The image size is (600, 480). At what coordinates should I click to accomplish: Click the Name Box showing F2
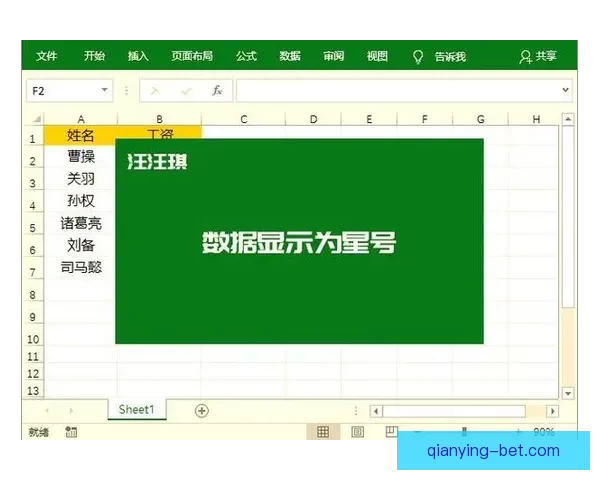(70, 91)
